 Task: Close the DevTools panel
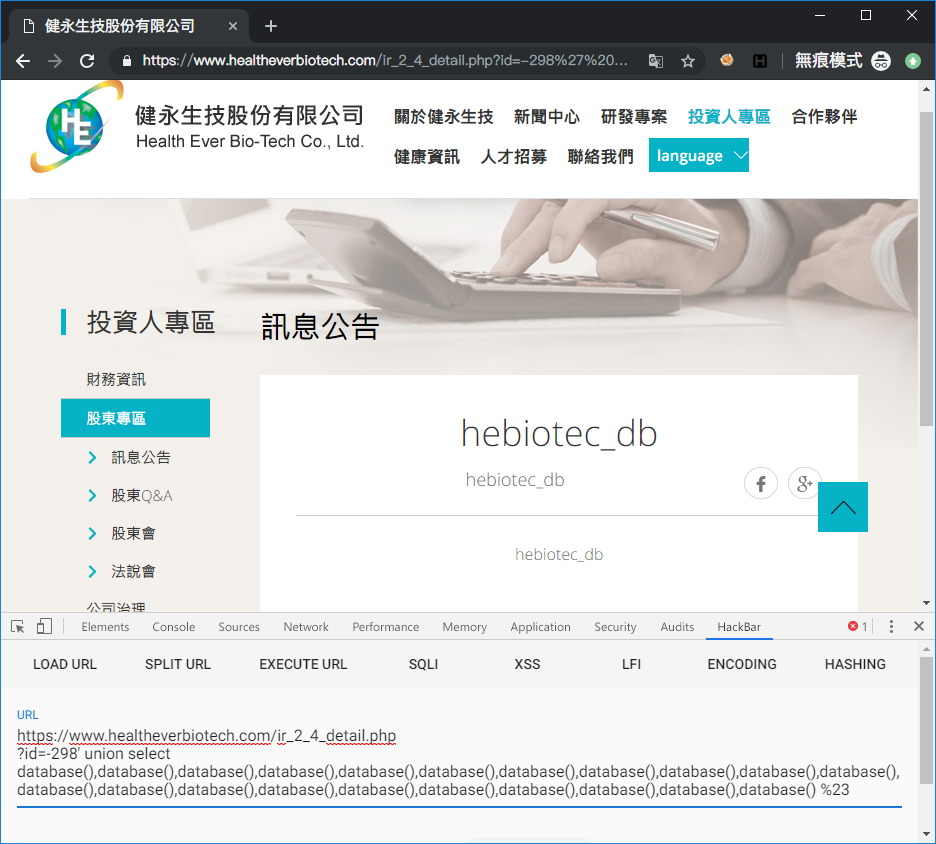point(919,626)
